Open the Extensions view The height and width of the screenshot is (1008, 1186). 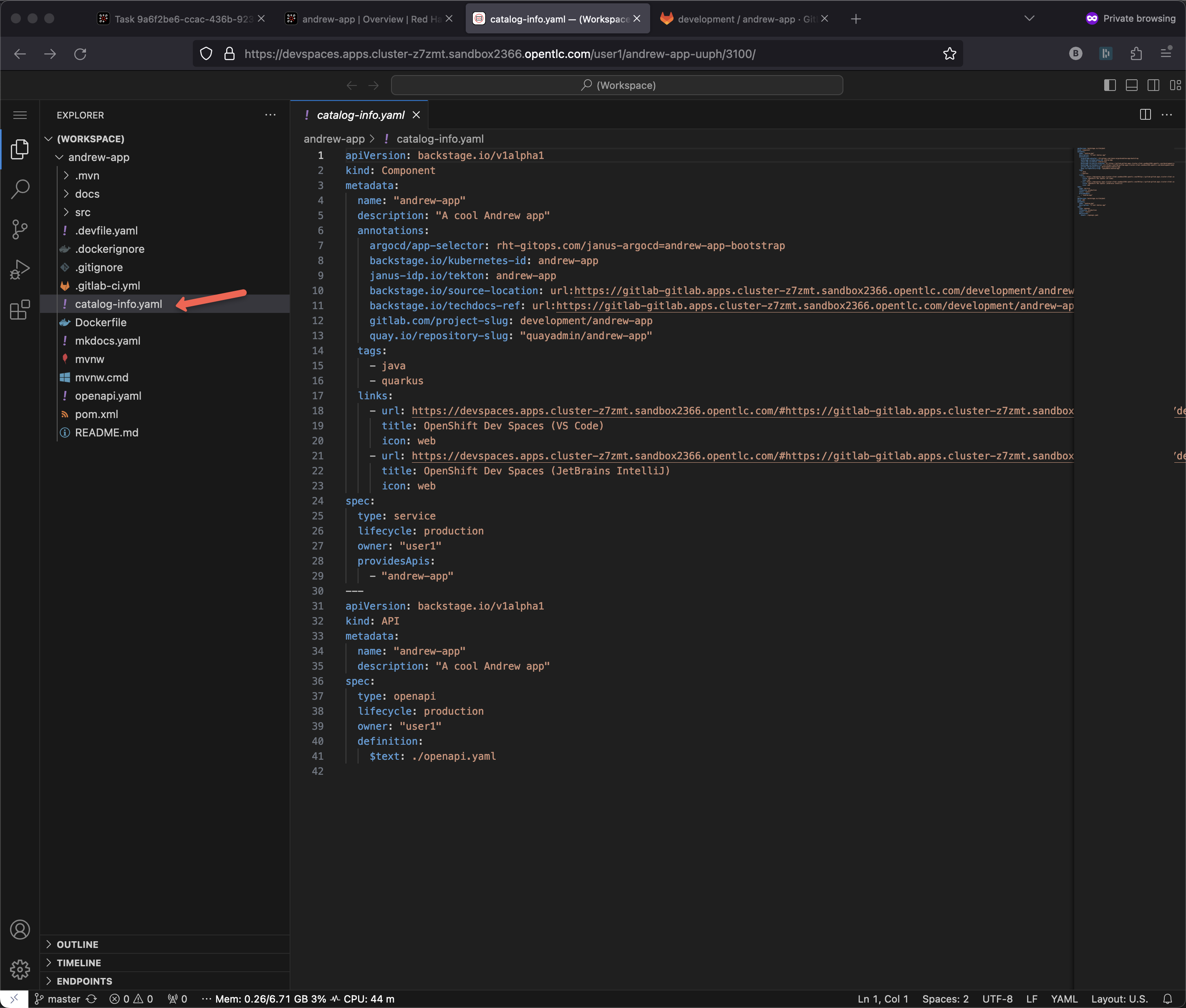(20, 310)
